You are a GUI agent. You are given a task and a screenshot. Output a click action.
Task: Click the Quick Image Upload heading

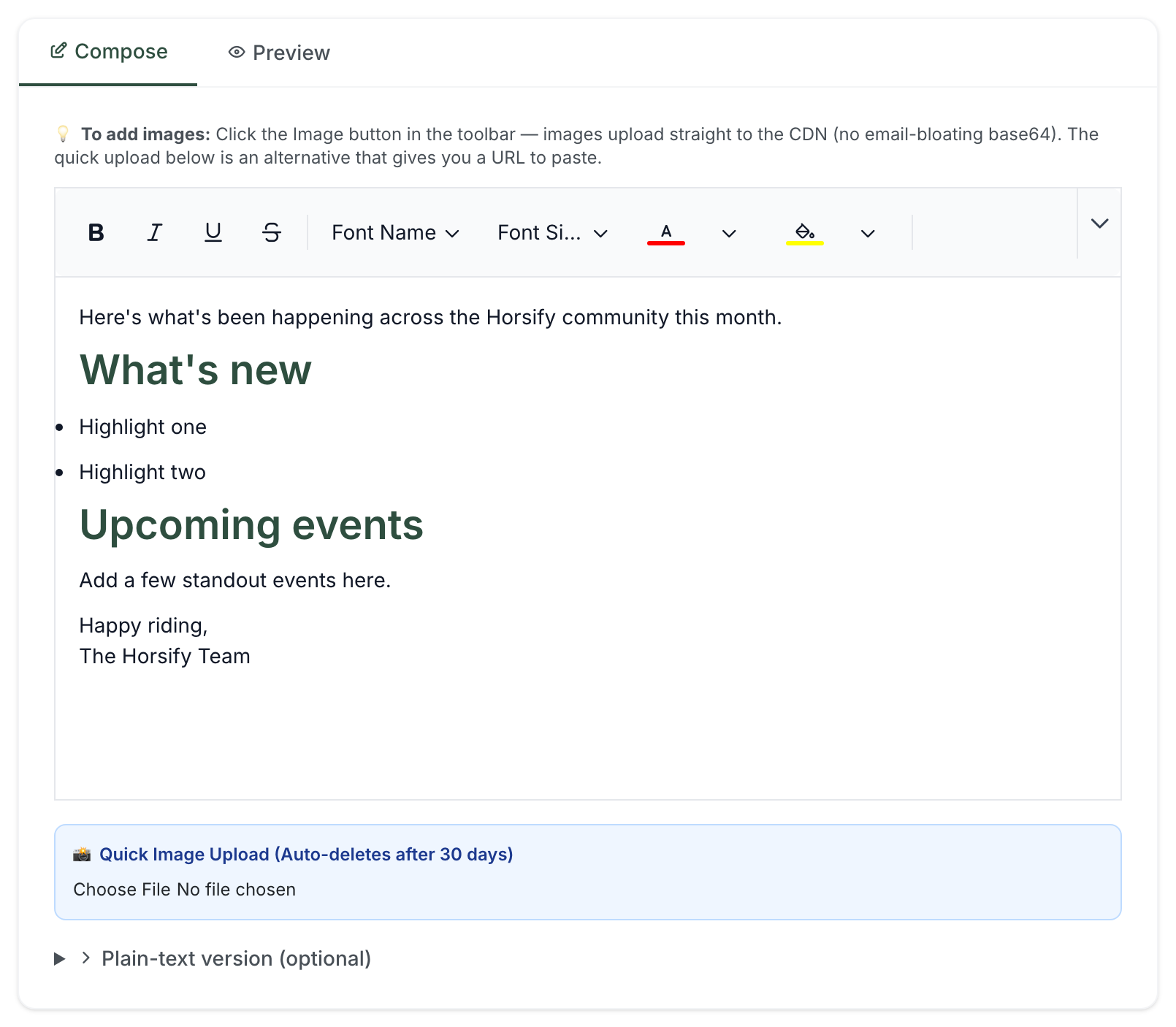tap(306, 855)
